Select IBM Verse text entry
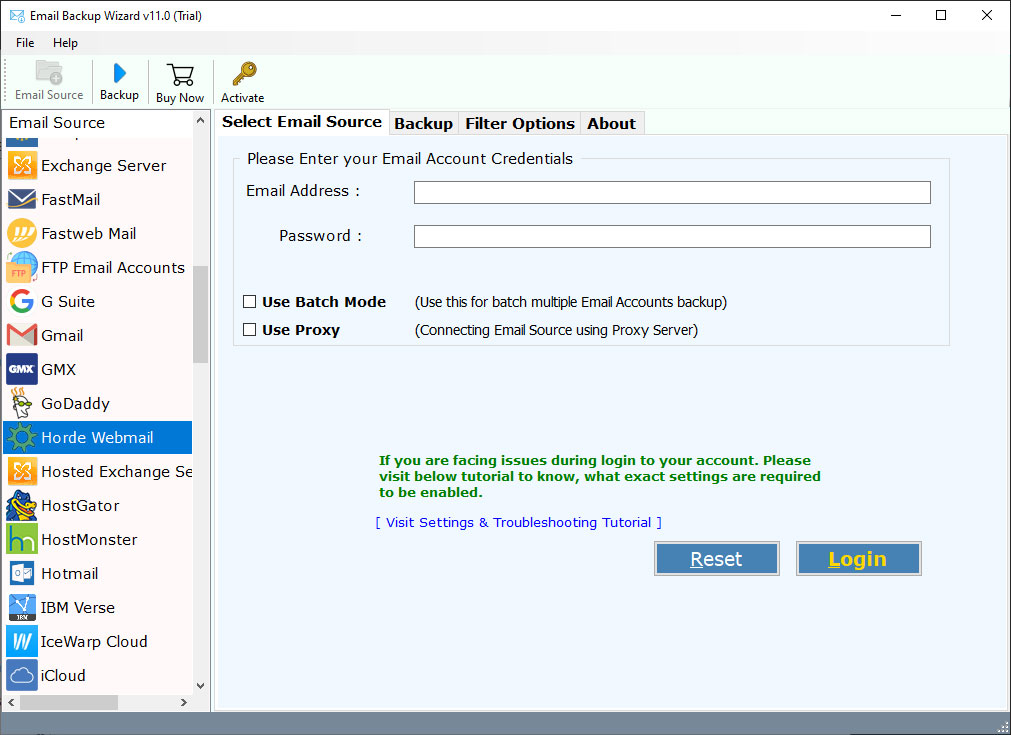 click(x=78, y=608)
